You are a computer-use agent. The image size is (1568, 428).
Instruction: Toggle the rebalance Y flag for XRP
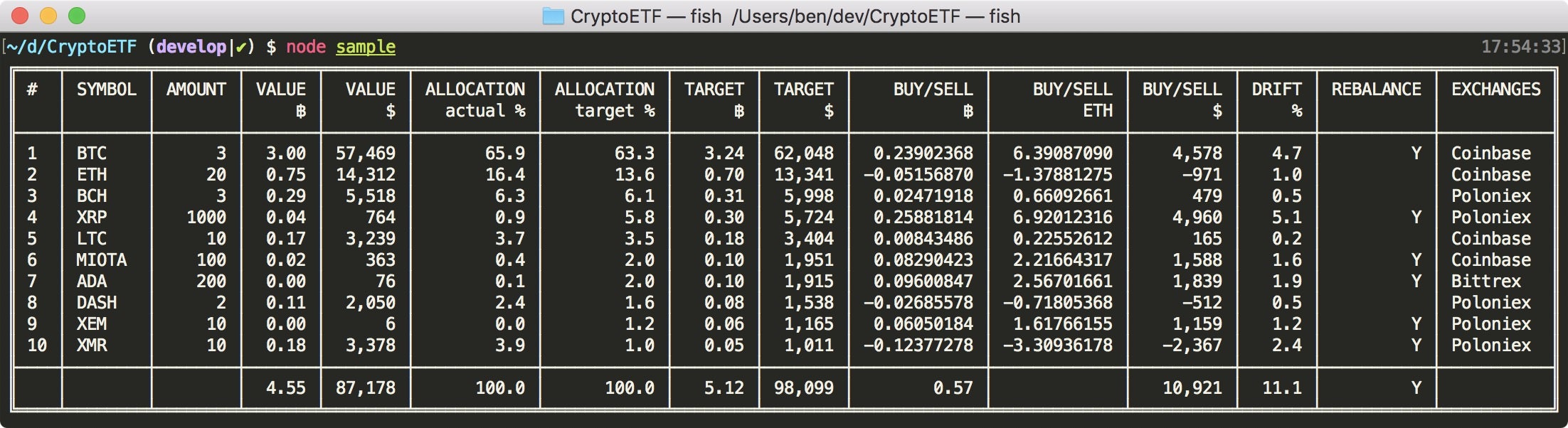1415,217
